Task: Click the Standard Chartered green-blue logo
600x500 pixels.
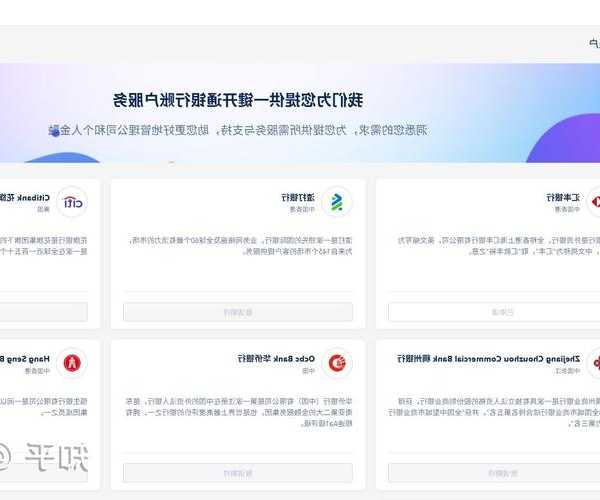Action: (x=337, y=202)
